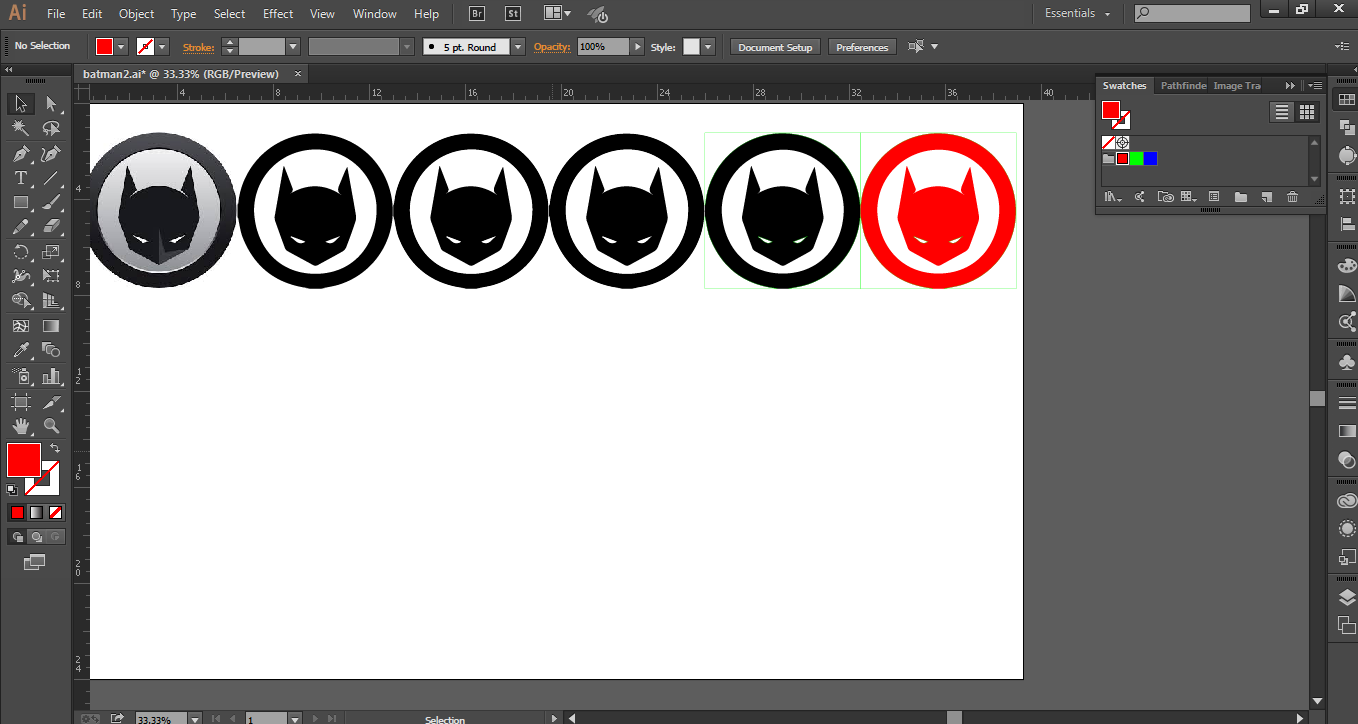
Task: Select the Eyedropper tool
Action: 20,350
